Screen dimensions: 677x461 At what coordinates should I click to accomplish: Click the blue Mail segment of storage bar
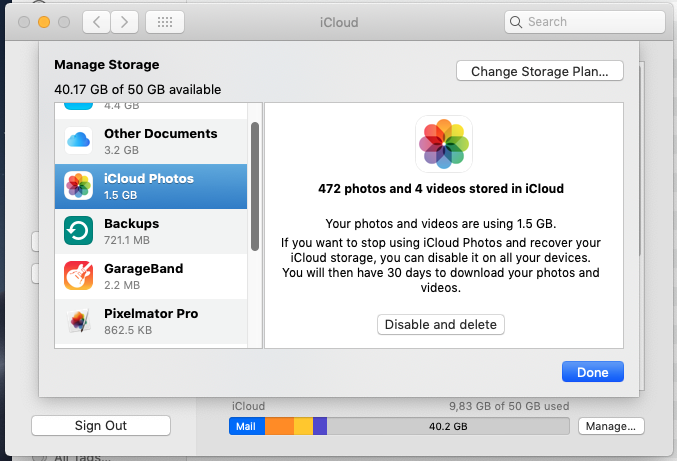coord(247,426)
